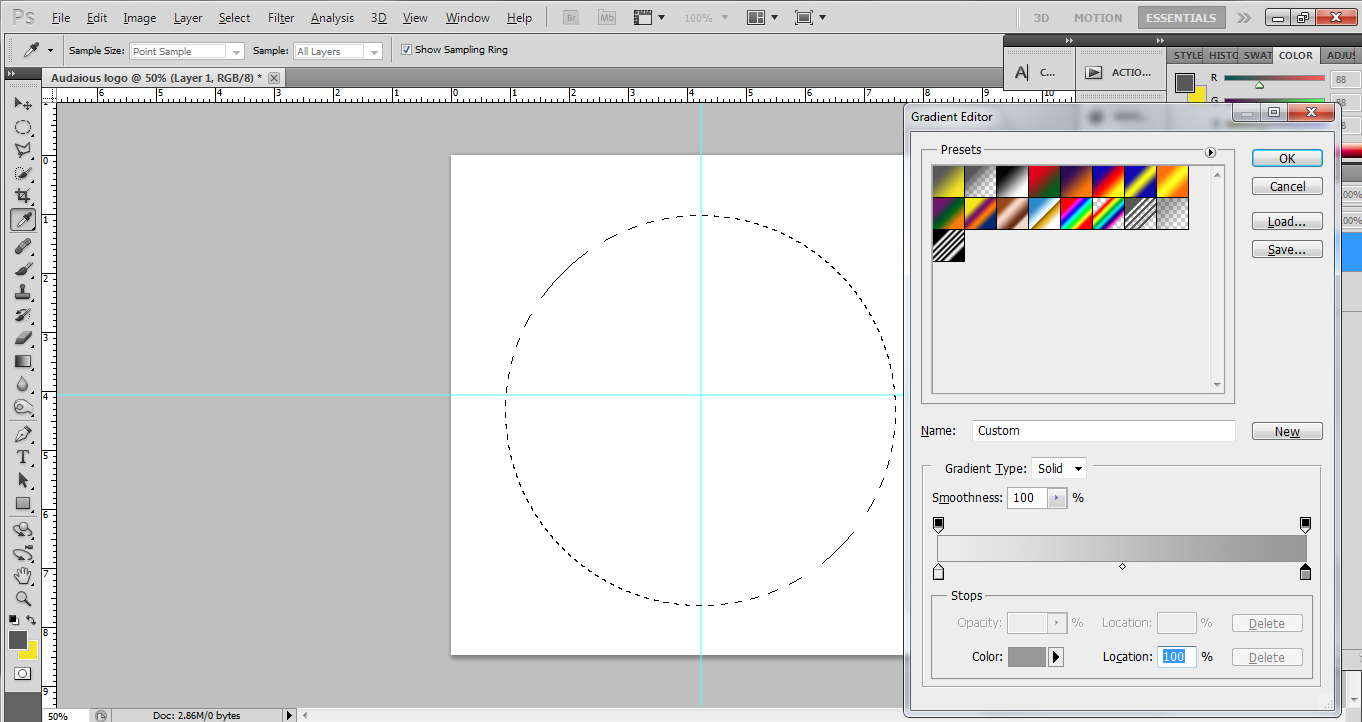The image size is (1362, 722).
Task: Open the Select menu
Action: click(235, 18)
